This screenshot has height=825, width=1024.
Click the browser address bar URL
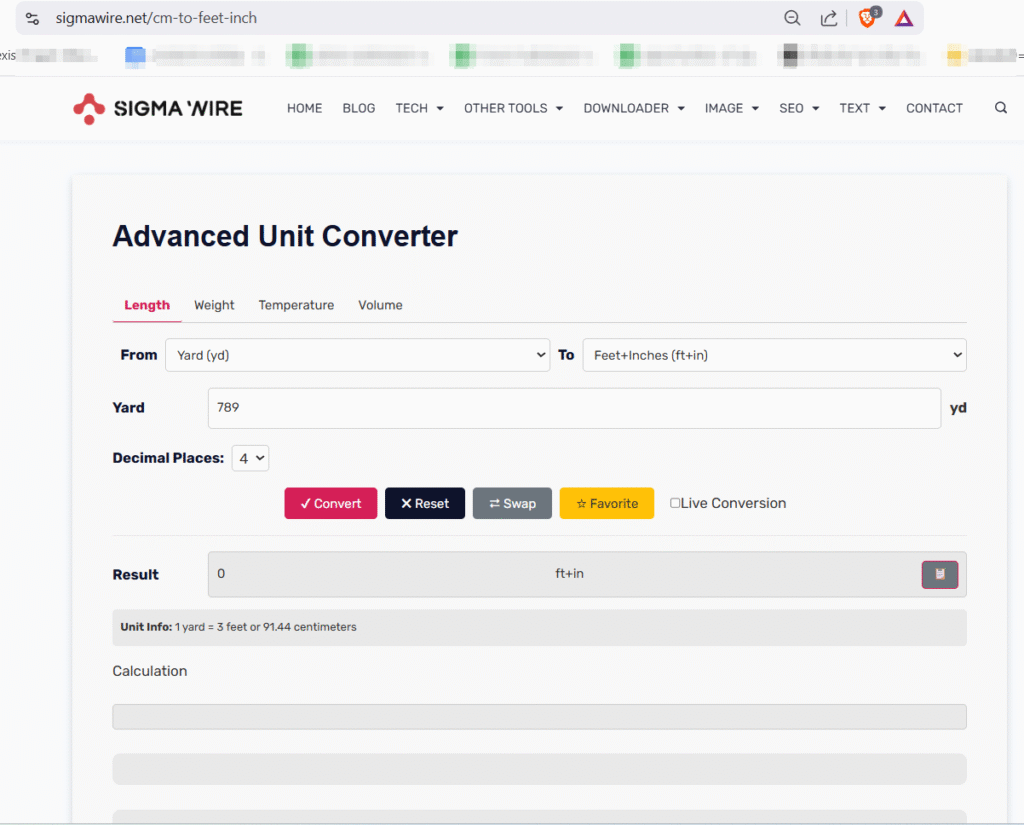[x=156, y=18]
